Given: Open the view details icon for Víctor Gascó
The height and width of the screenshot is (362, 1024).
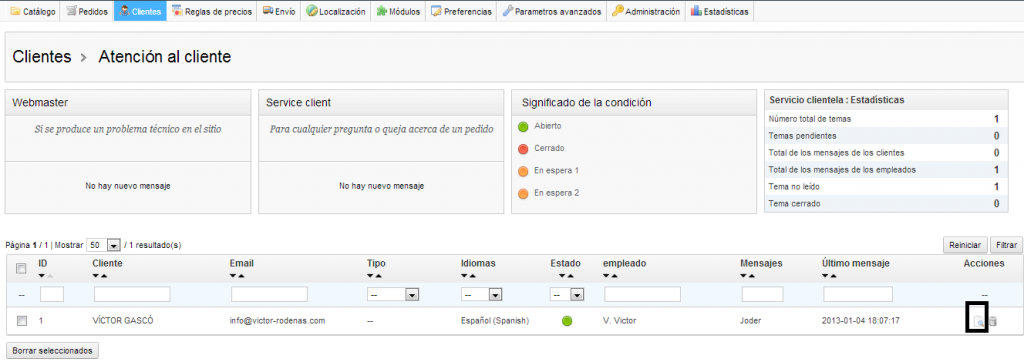Looking at the screenshot, I should click(978, 321).
